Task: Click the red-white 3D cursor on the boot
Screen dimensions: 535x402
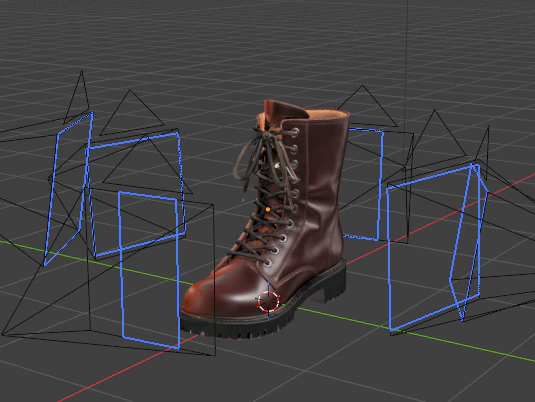Action: 269,302
